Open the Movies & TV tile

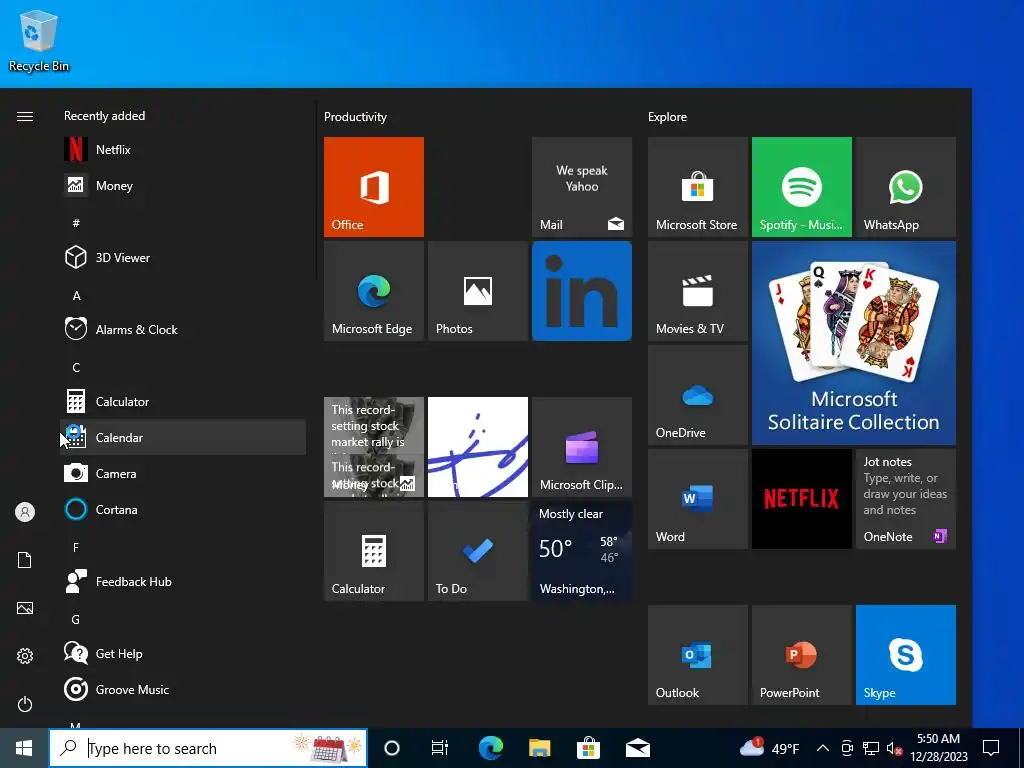coord(697,291)
